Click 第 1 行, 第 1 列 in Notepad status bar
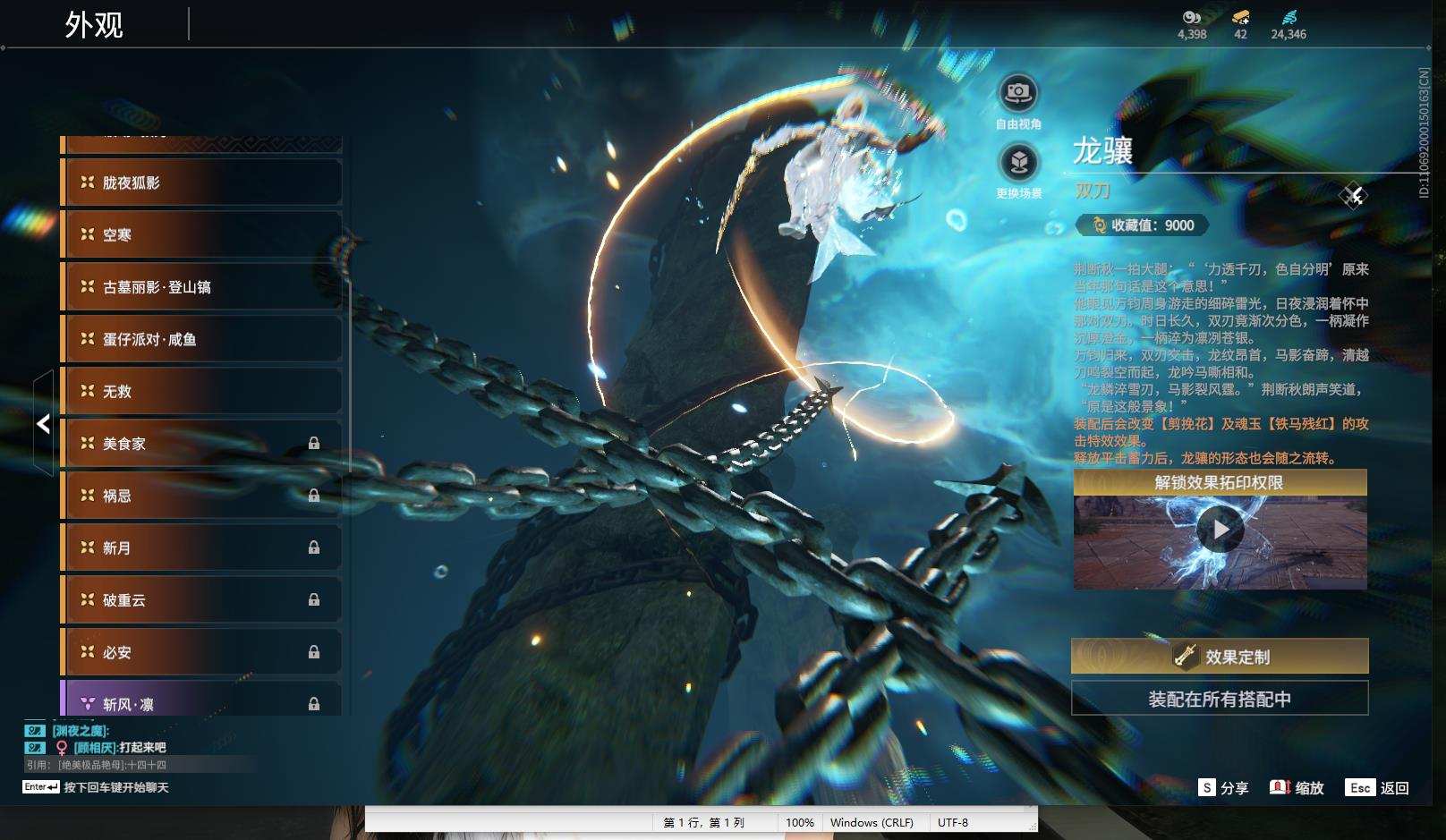The width and height of the screenshot is (1446, 840). click(x=704, y=822)
